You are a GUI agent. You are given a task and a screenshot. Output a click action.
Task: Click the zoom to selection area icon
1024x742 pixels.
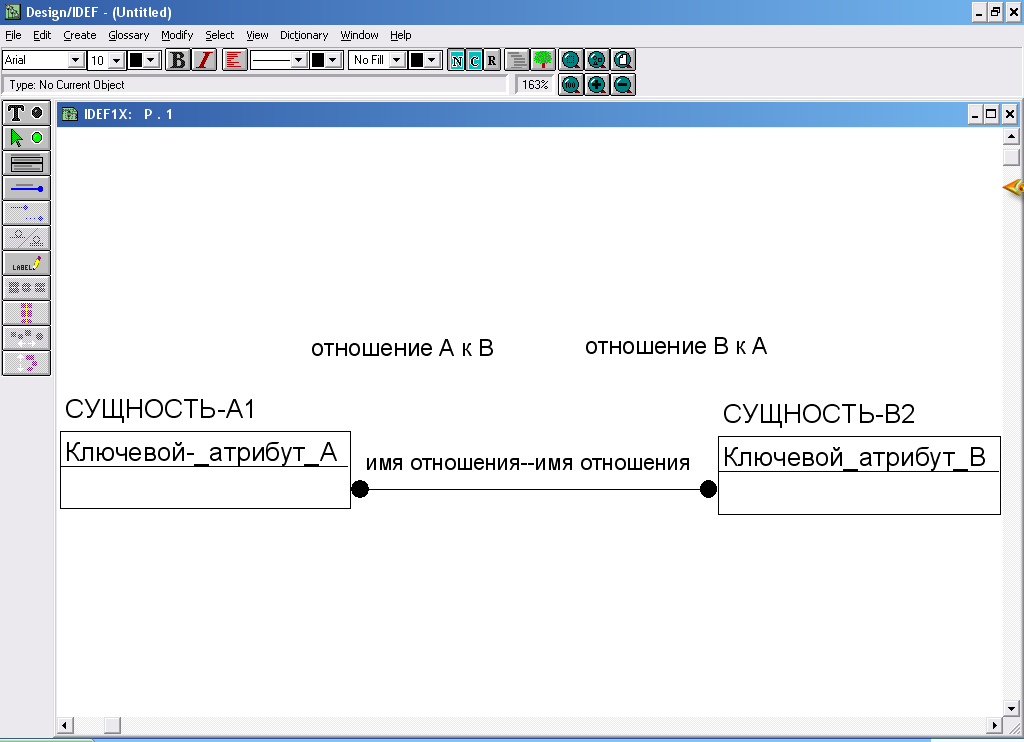click(x=571, y=60)
